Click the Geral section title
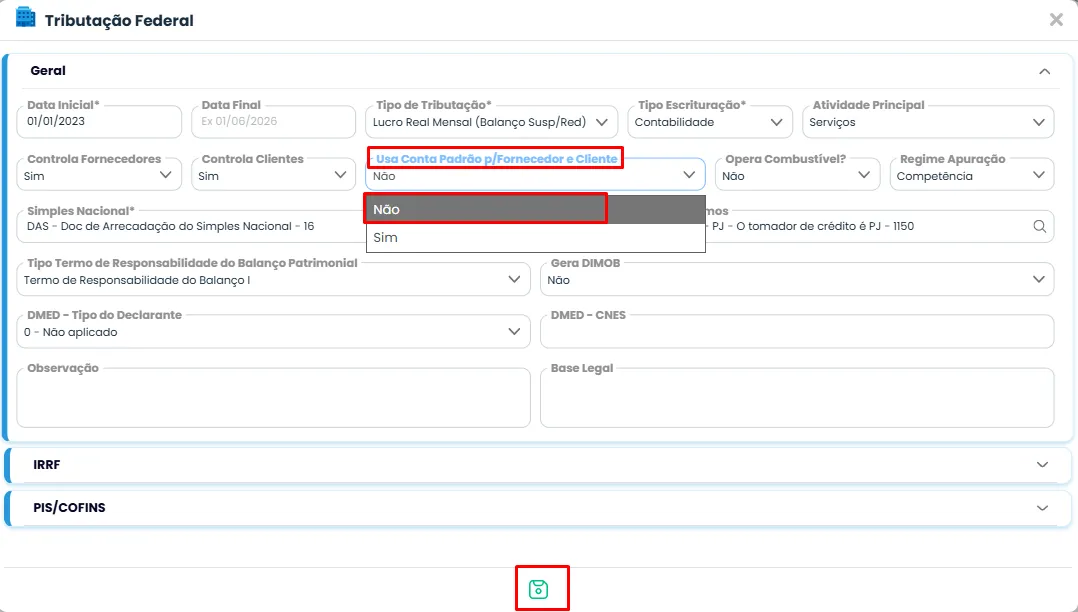Image resolution: width=1078 pixels, height=612 pixels. 48,71
